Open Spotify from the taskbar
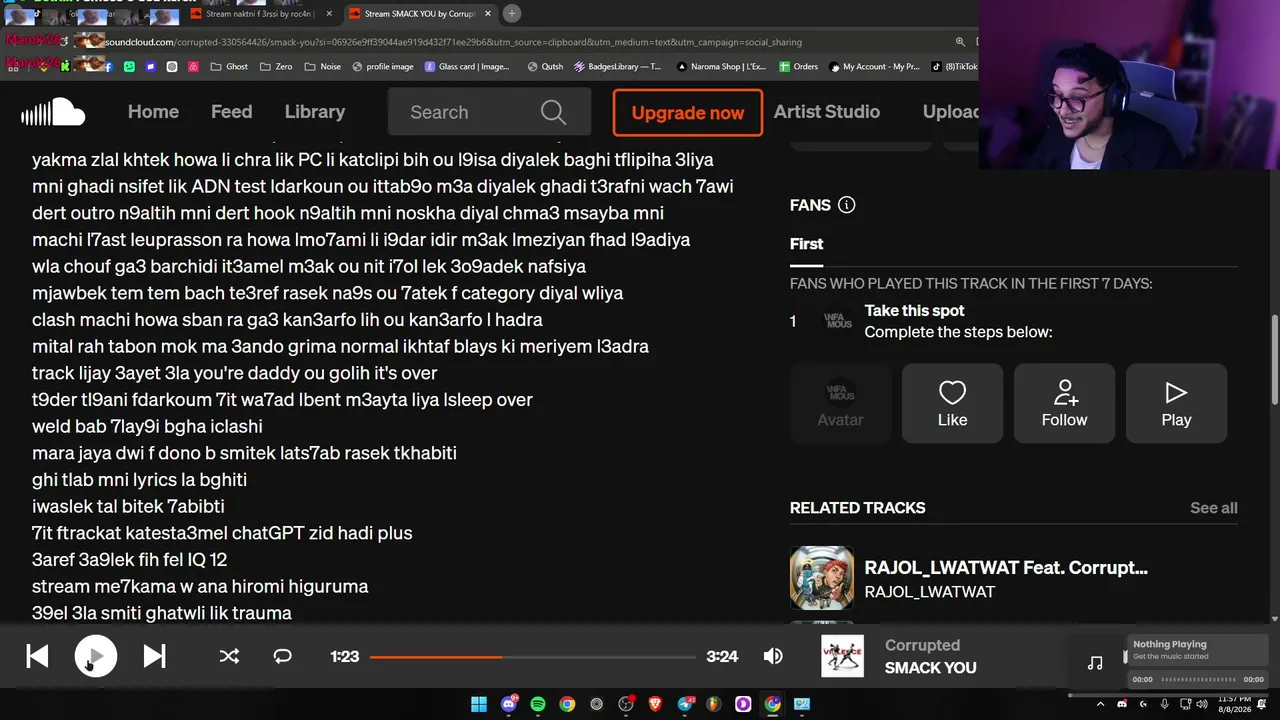The height and width of the screenshot is (720, 1280). [x=538, y=704]
